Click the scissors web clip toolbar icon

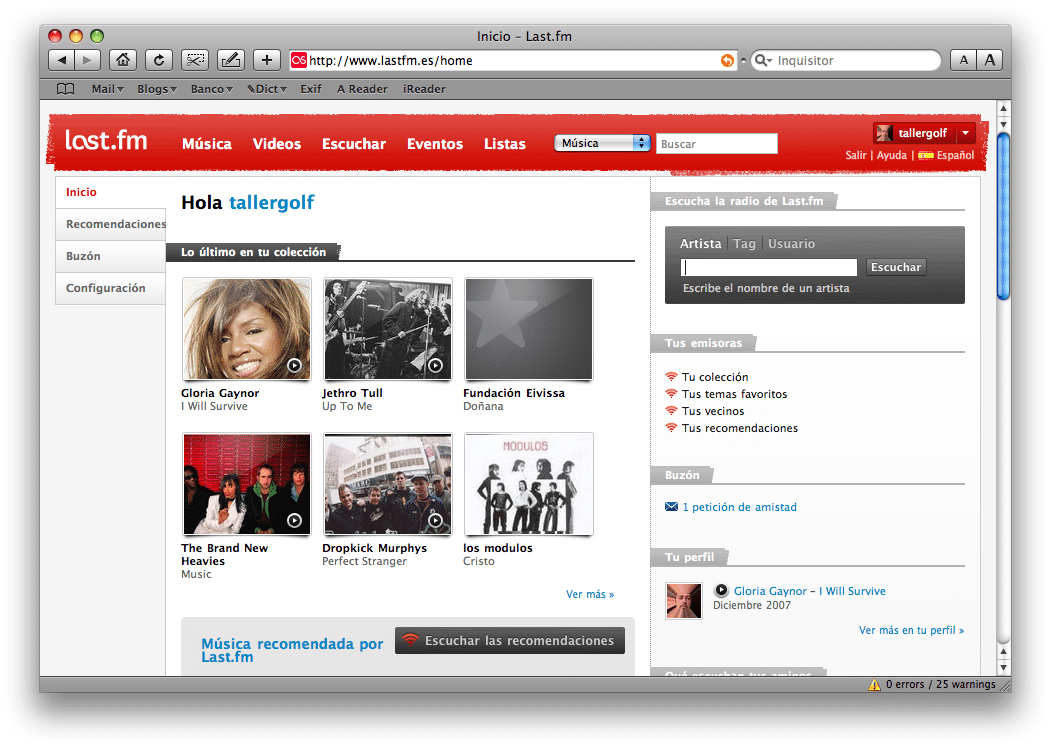point(195,60)
